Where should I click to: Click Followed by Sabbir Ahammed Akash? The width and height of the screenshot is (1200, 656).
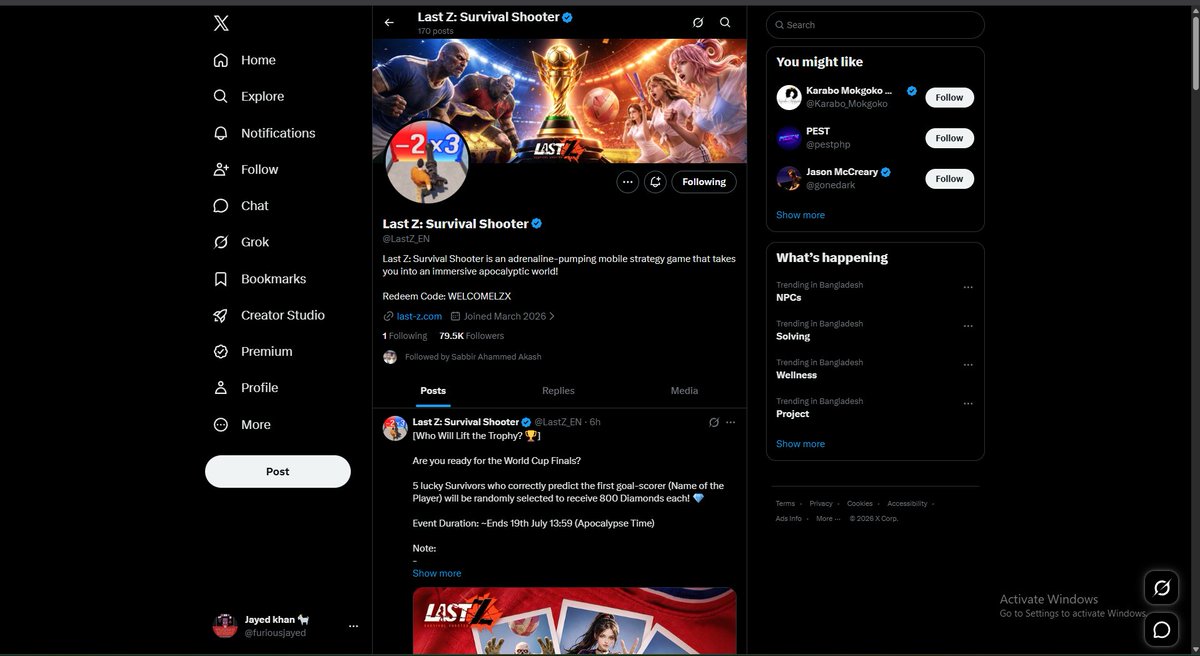pyautogui.click(x=473, y=357)
